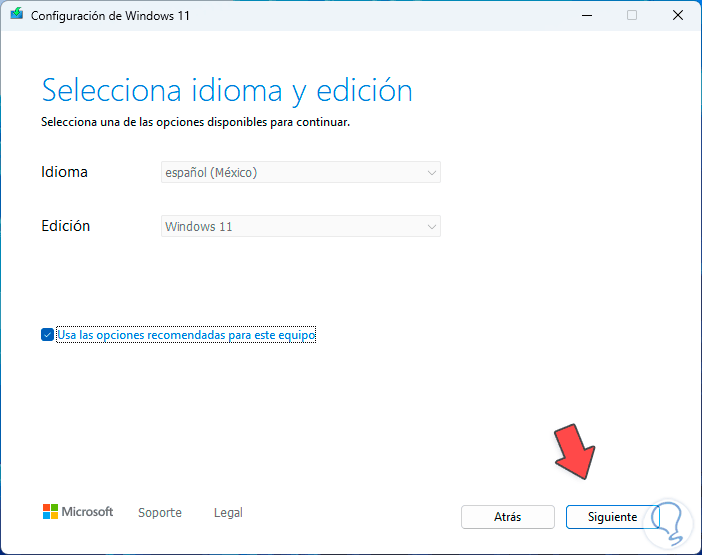Click the 'Selecciona una de las opciones disponibles' text
The image size is (702, 555).
tap(195, 122)
